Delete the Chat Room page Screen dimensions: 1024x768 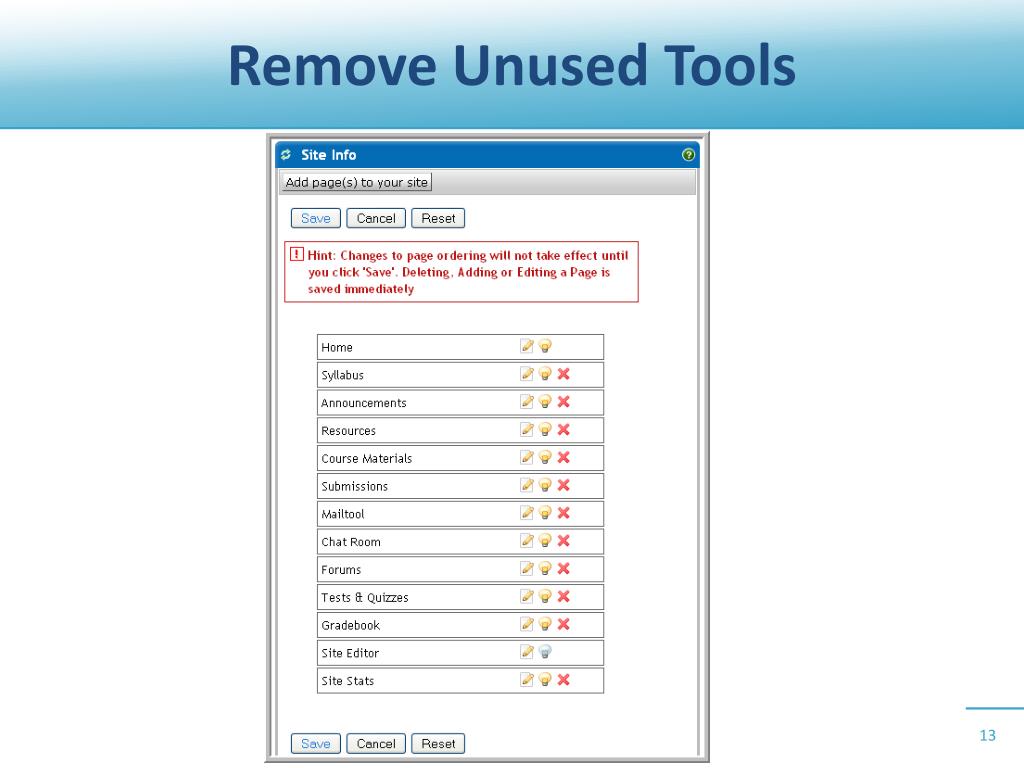click(x=564, y=541)
